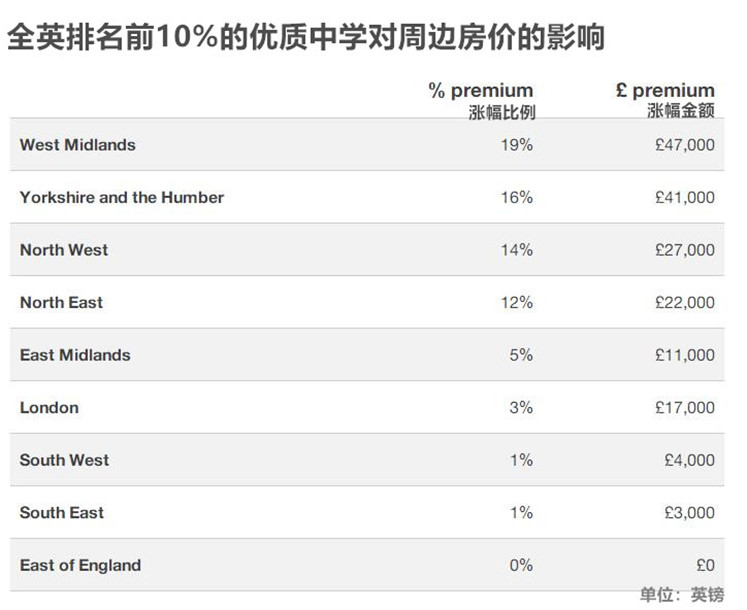Click the "£ premium" column header
Image resolution: width=747 pixels, height=610 pixels.
pyautogui.click(x=665, y=91)
